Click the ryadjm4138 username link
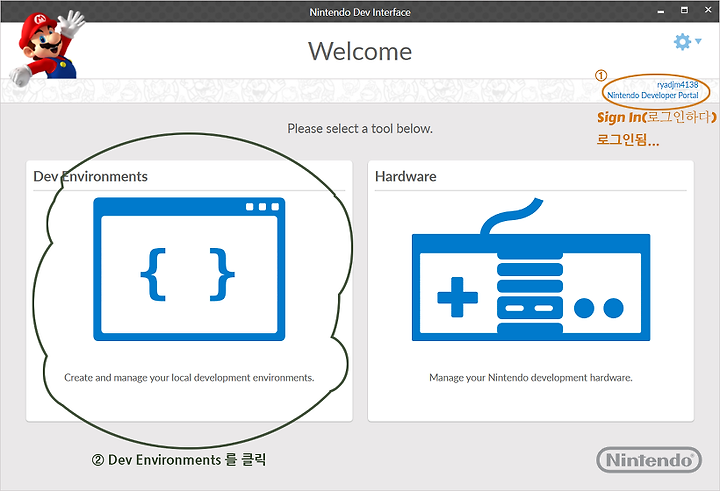Screen dimensions: 720x491 677,85
